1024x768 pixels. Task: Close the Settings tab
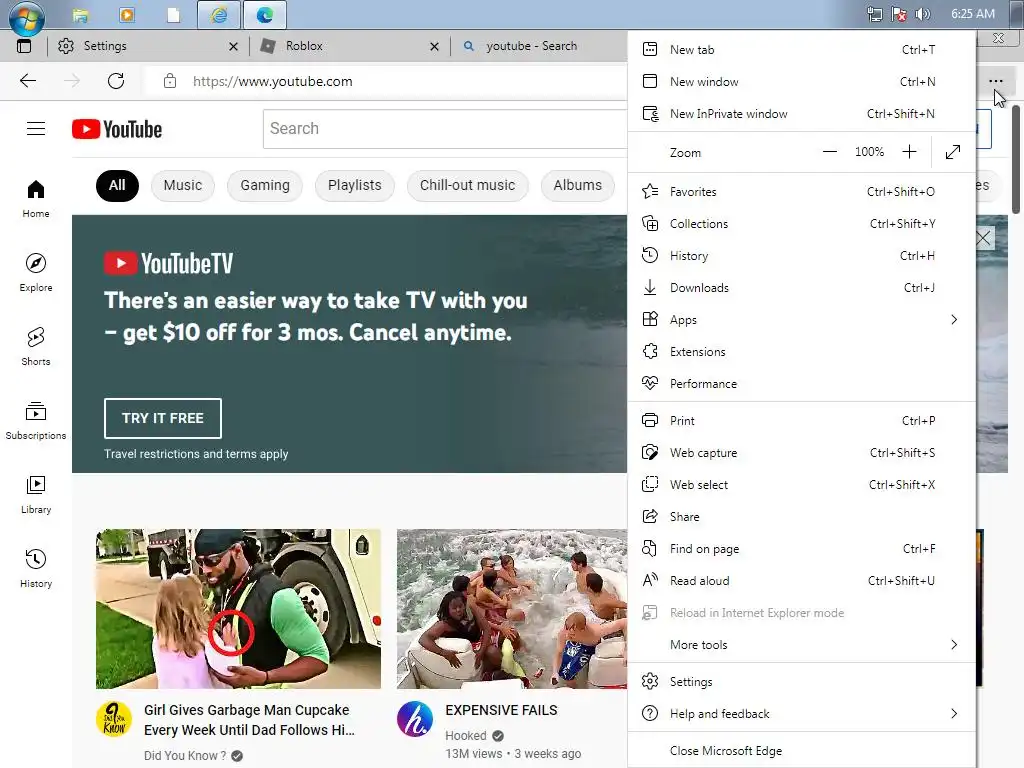(x=233, y=46)
